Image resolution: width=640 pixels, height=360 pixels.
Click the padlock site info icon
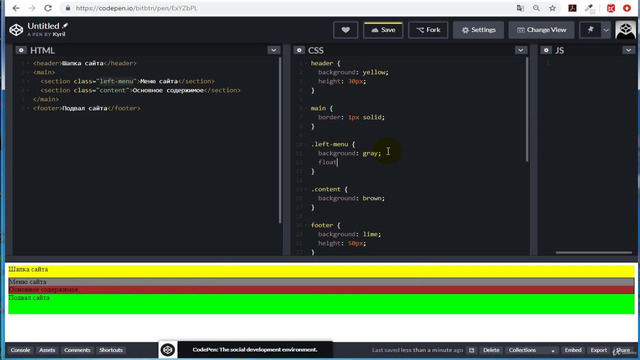pos(68,8)
